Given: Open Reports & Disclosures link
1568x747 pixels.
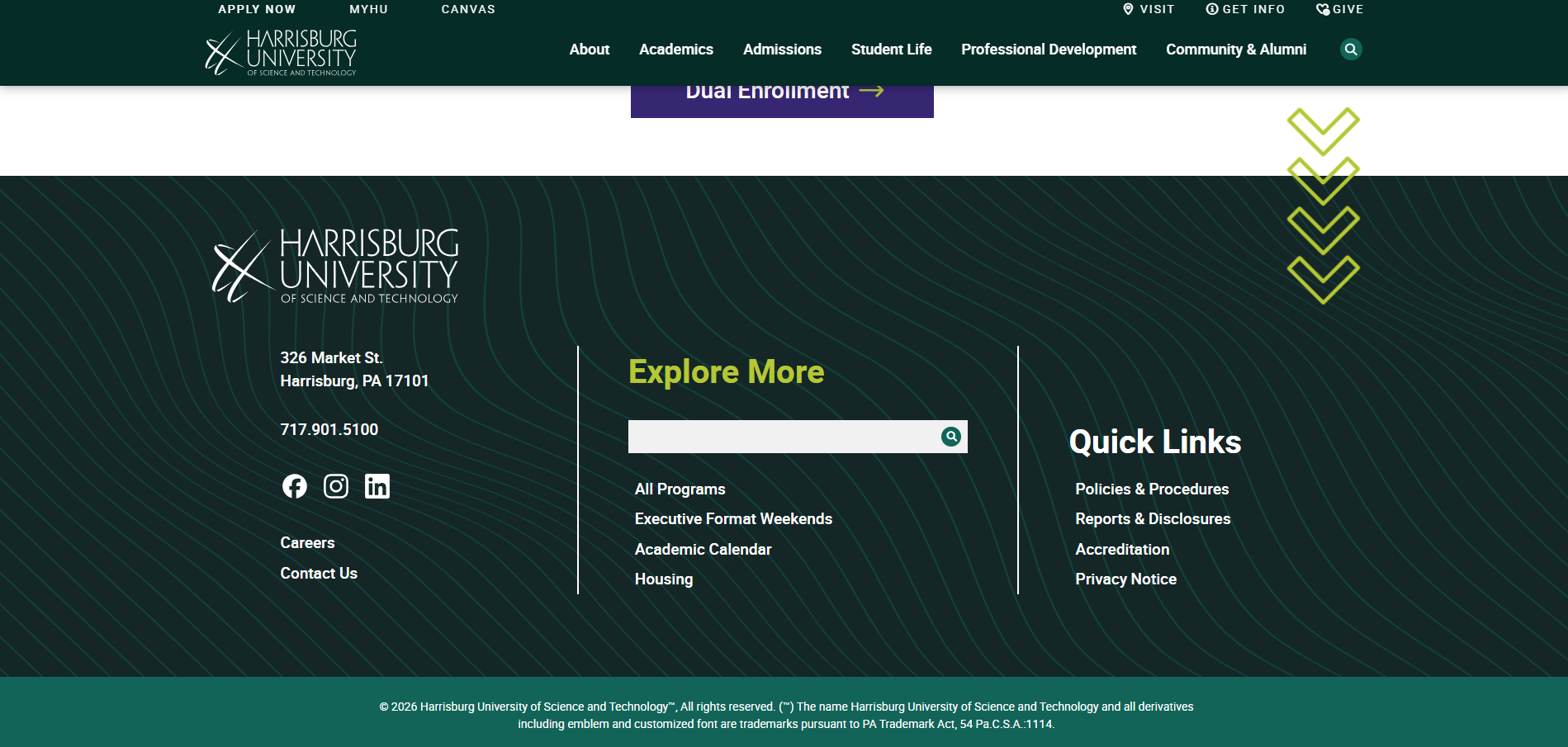Looking at the screenshot, I should [1153, 519].
